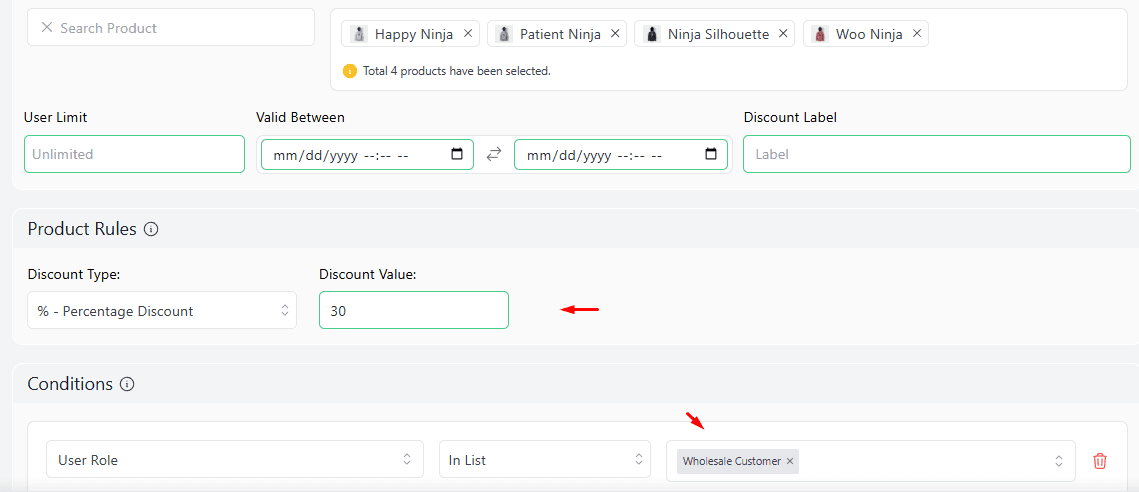Viewport: 1139px width, 492px height.
Task: Open the In List operator dropdown
Action: (545, 460)
